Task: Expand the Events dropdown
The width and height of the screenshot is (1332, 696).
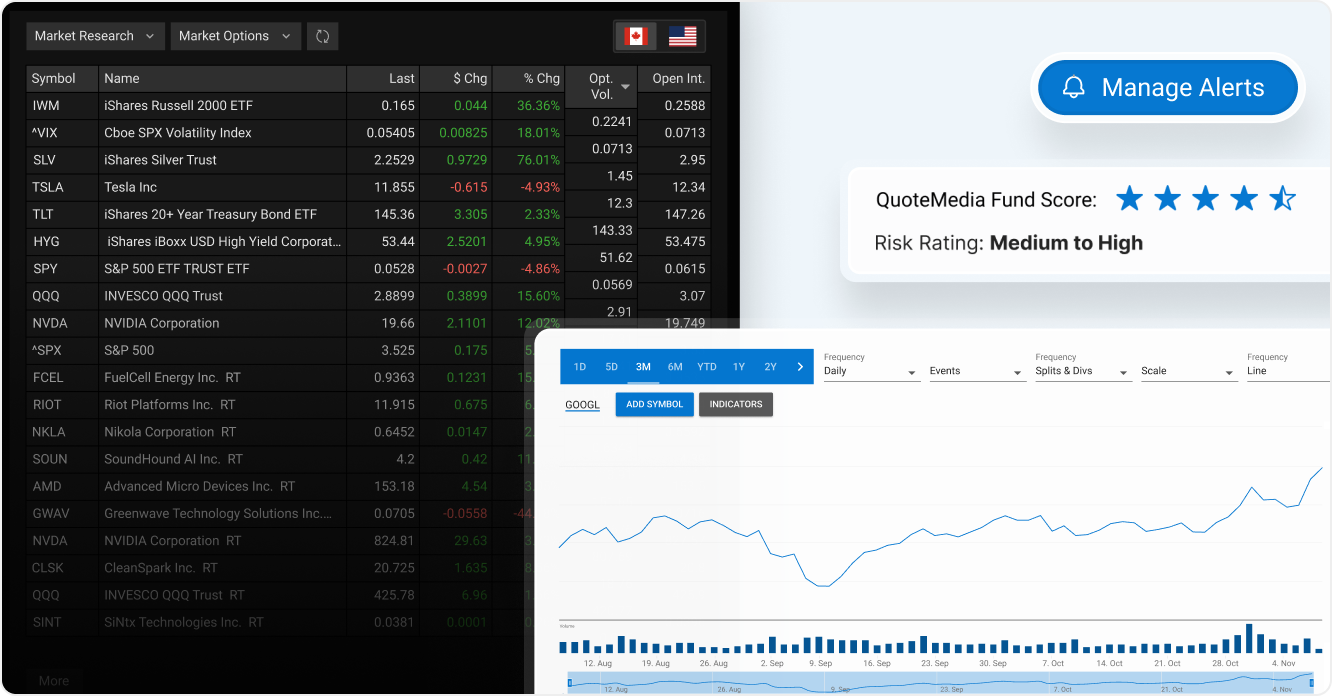Action: coord(976,370)
